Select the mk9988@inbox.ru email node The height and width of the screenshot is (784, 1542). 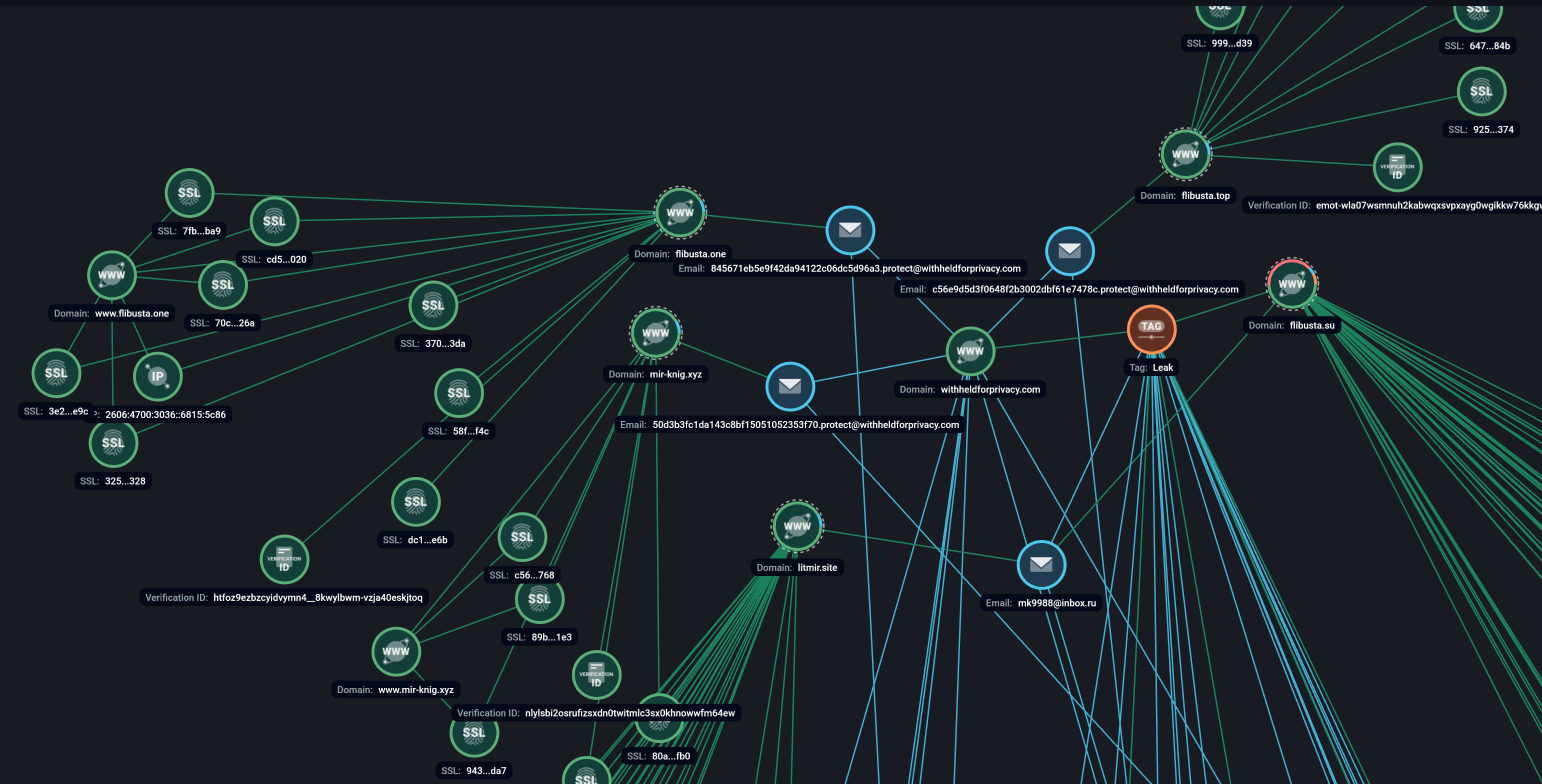point(1041,565)
